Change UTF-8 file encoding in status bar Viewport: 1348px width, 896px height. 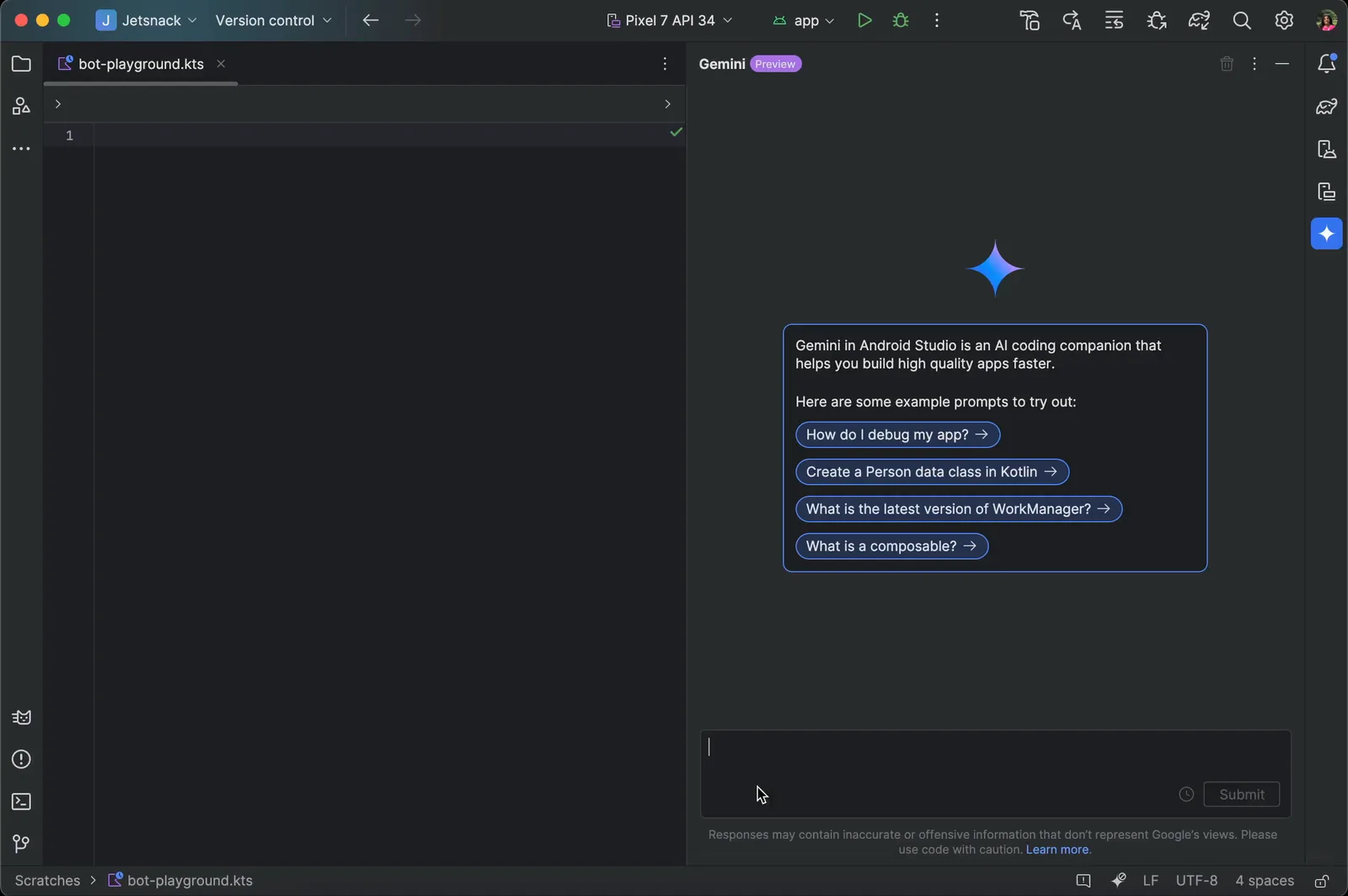[1196, 881]
